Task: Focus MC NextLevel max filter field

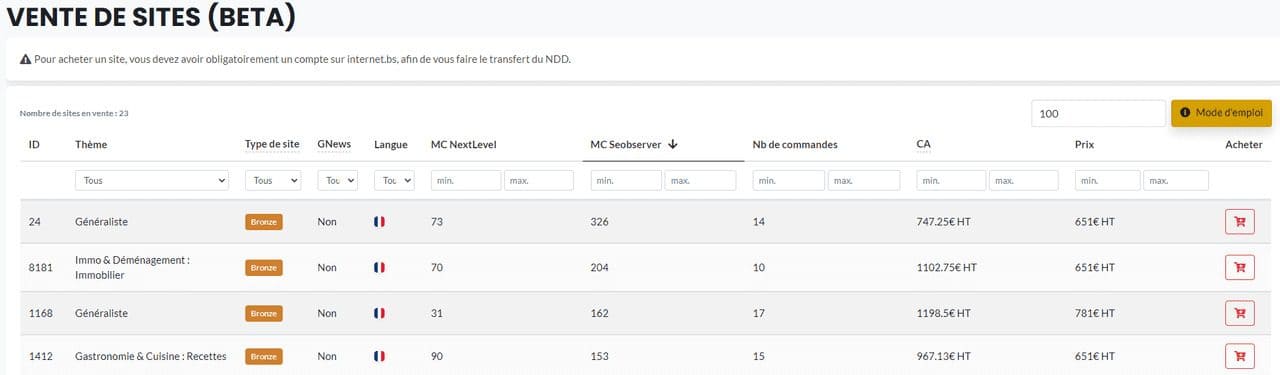Action: [539, 181]
